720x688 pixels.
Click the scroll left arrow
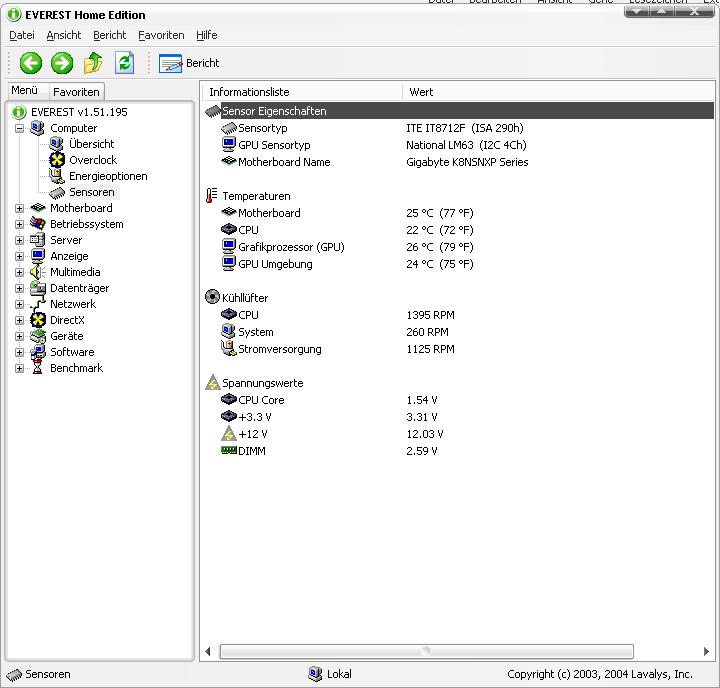208,651
